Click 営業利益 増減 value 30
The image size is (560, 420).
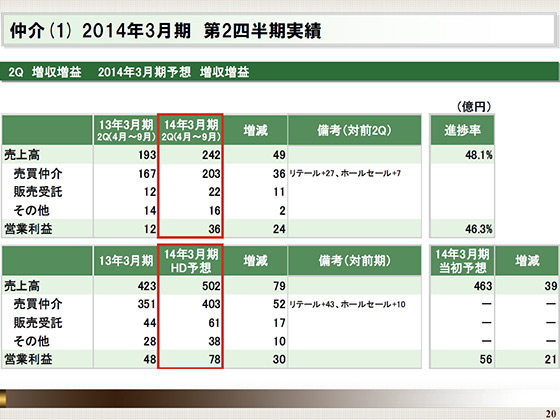pos(279,359)
